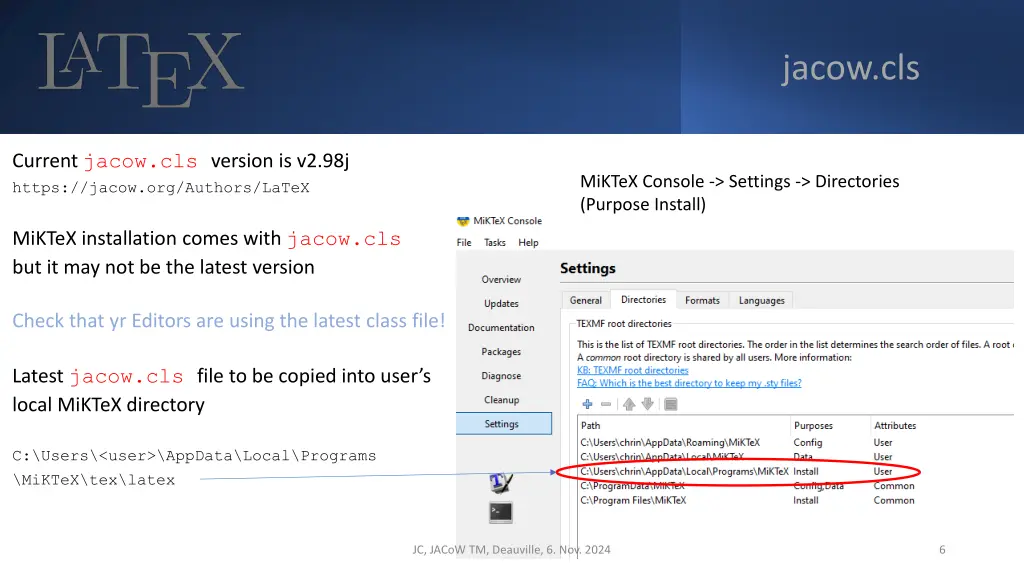Switch to the Formats tab
The height and width of the screenshot is (576, 1024).
pos(702,300)
